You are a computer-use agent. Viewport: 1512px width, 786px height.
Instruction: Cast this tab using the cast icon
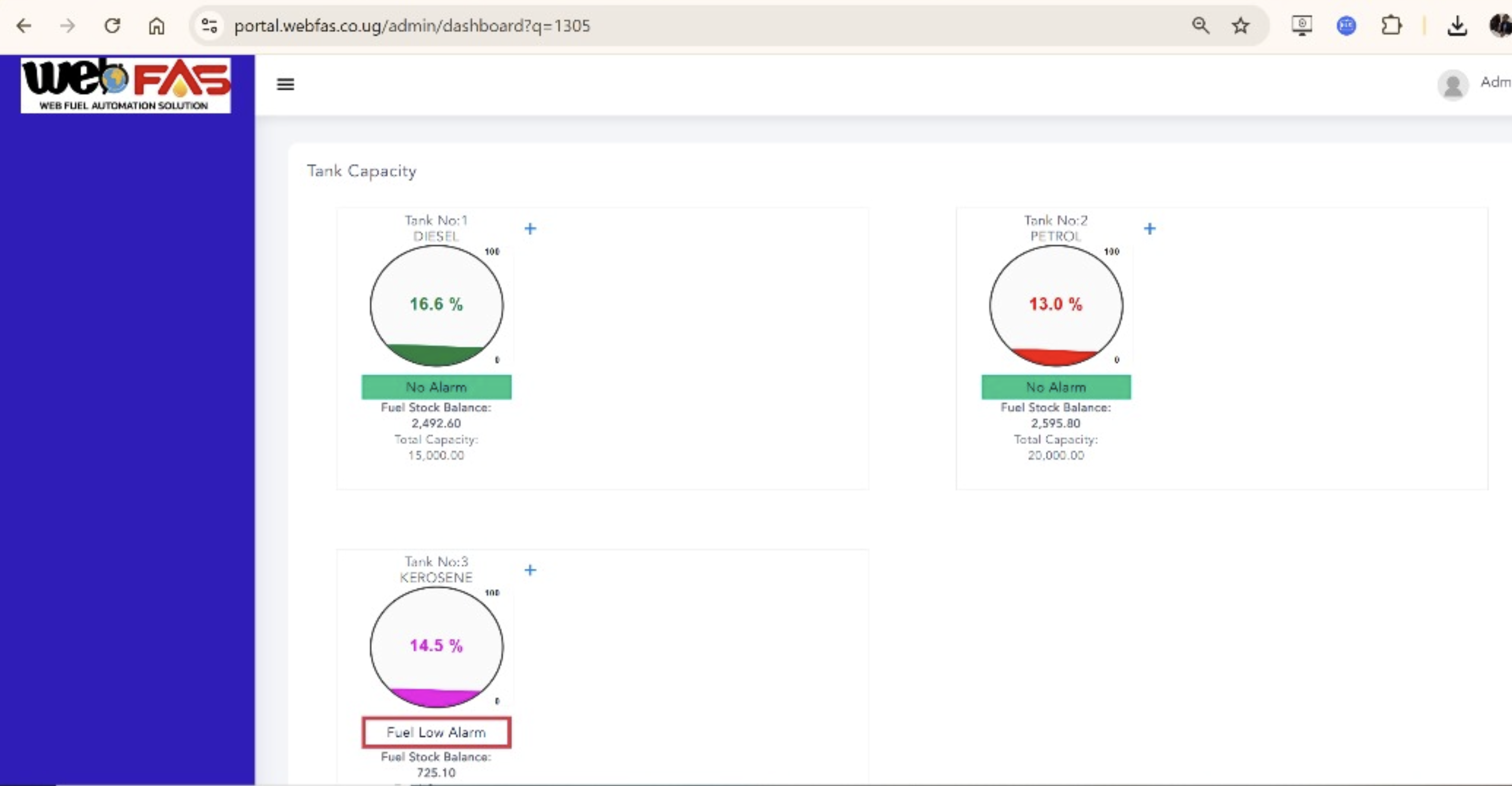1301,25
